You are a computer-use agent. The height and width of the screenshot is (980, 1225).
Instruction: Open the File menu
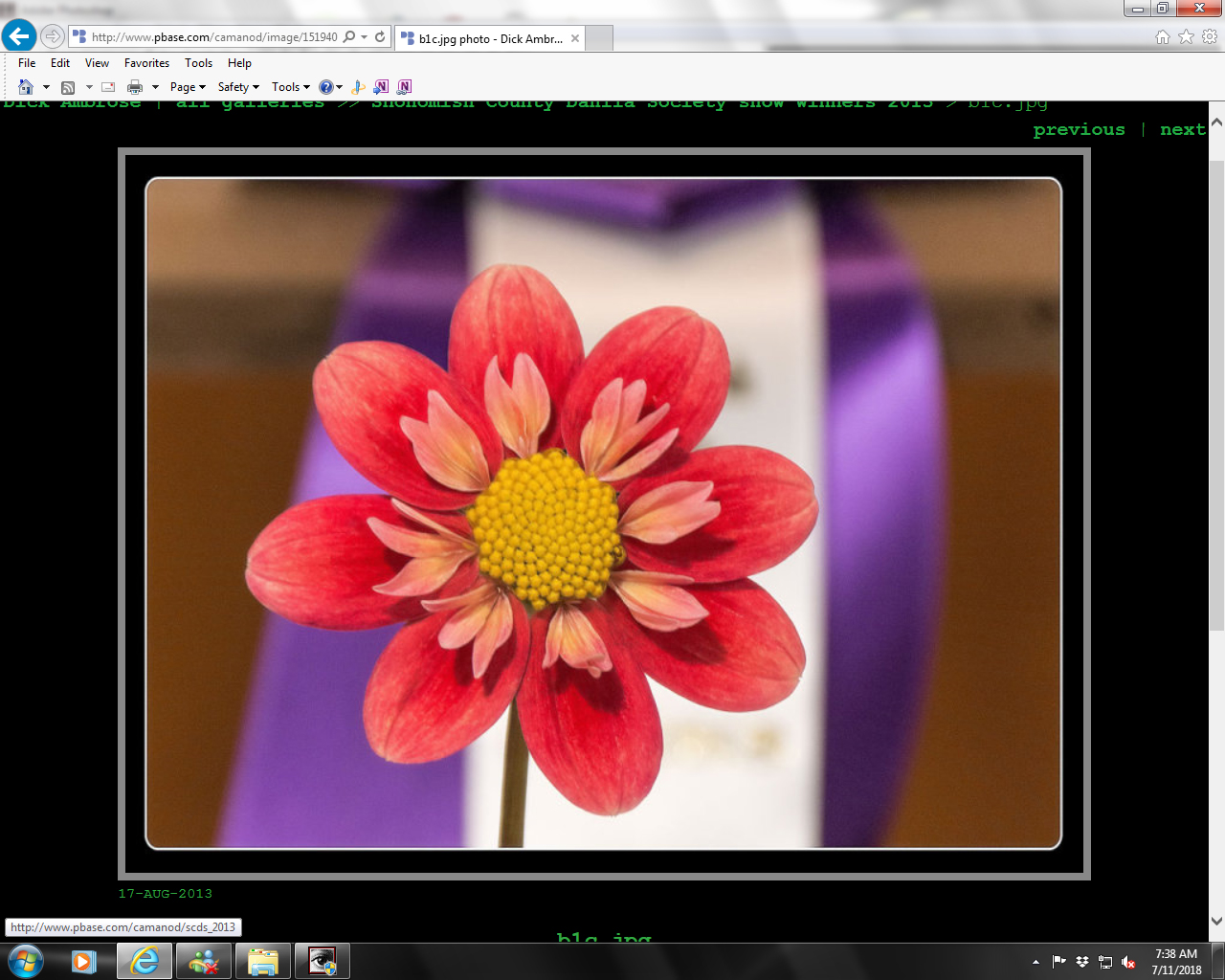click(27, 63)
